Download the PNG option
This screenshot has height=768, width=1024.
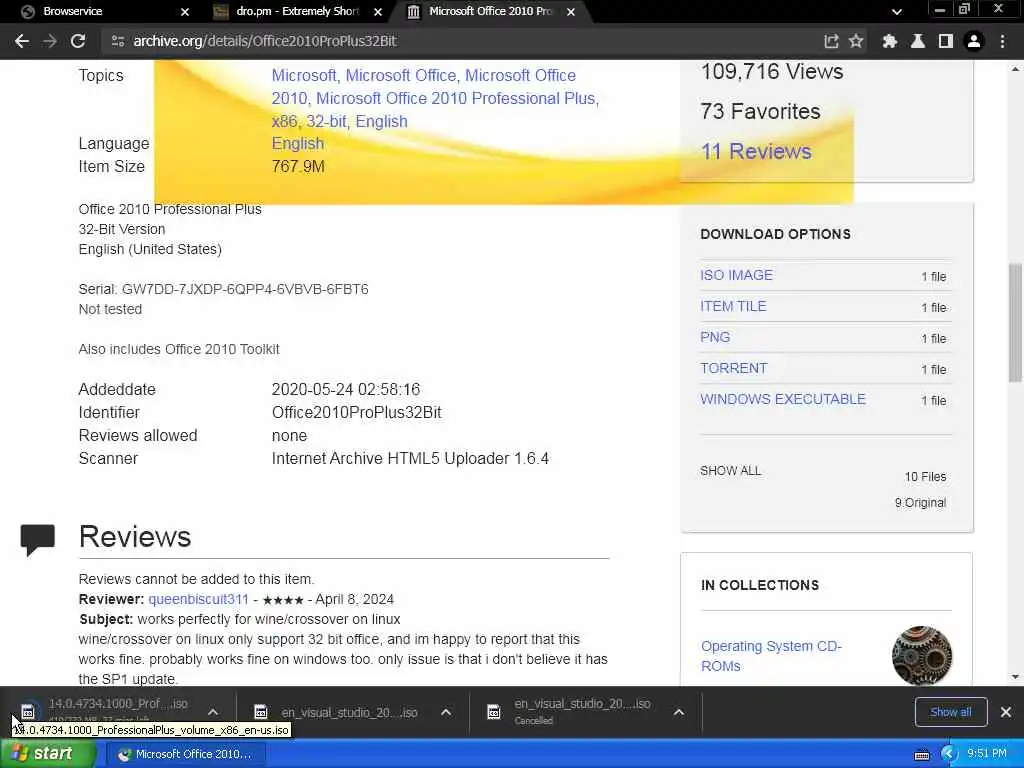[715, 338]
